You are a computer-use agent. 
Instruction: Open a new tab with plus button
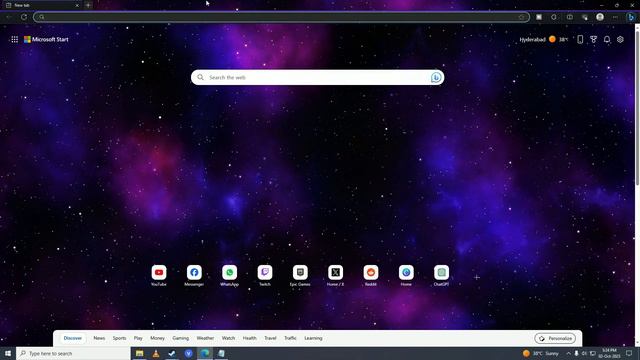click(88, 5)
